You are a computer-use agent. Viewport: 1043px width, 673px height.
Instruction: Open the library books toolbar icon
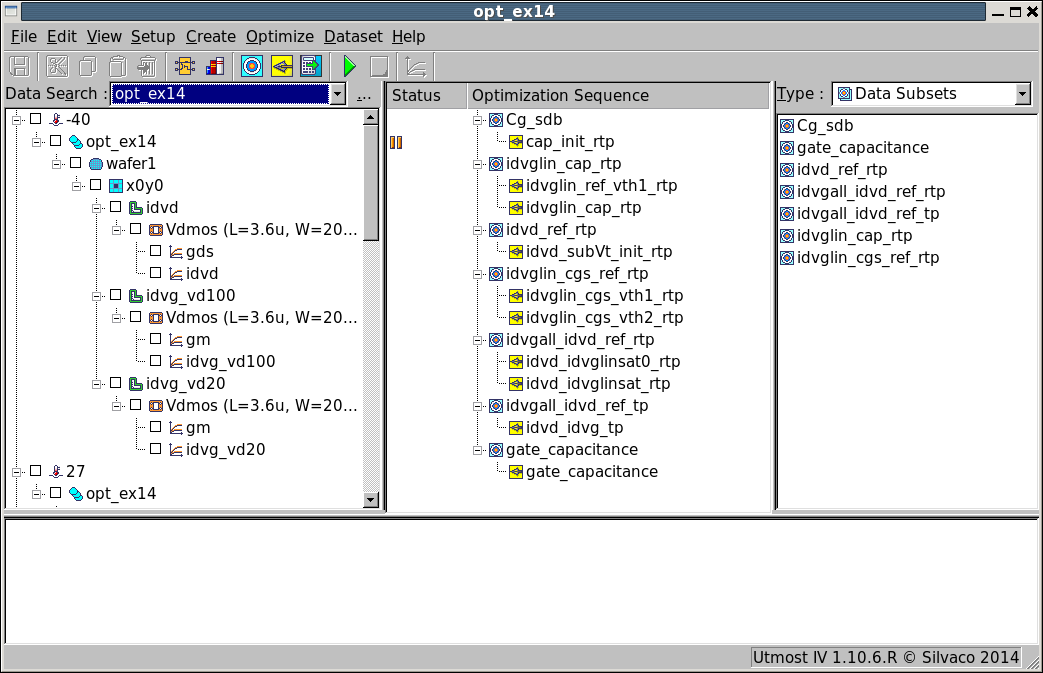215,67
